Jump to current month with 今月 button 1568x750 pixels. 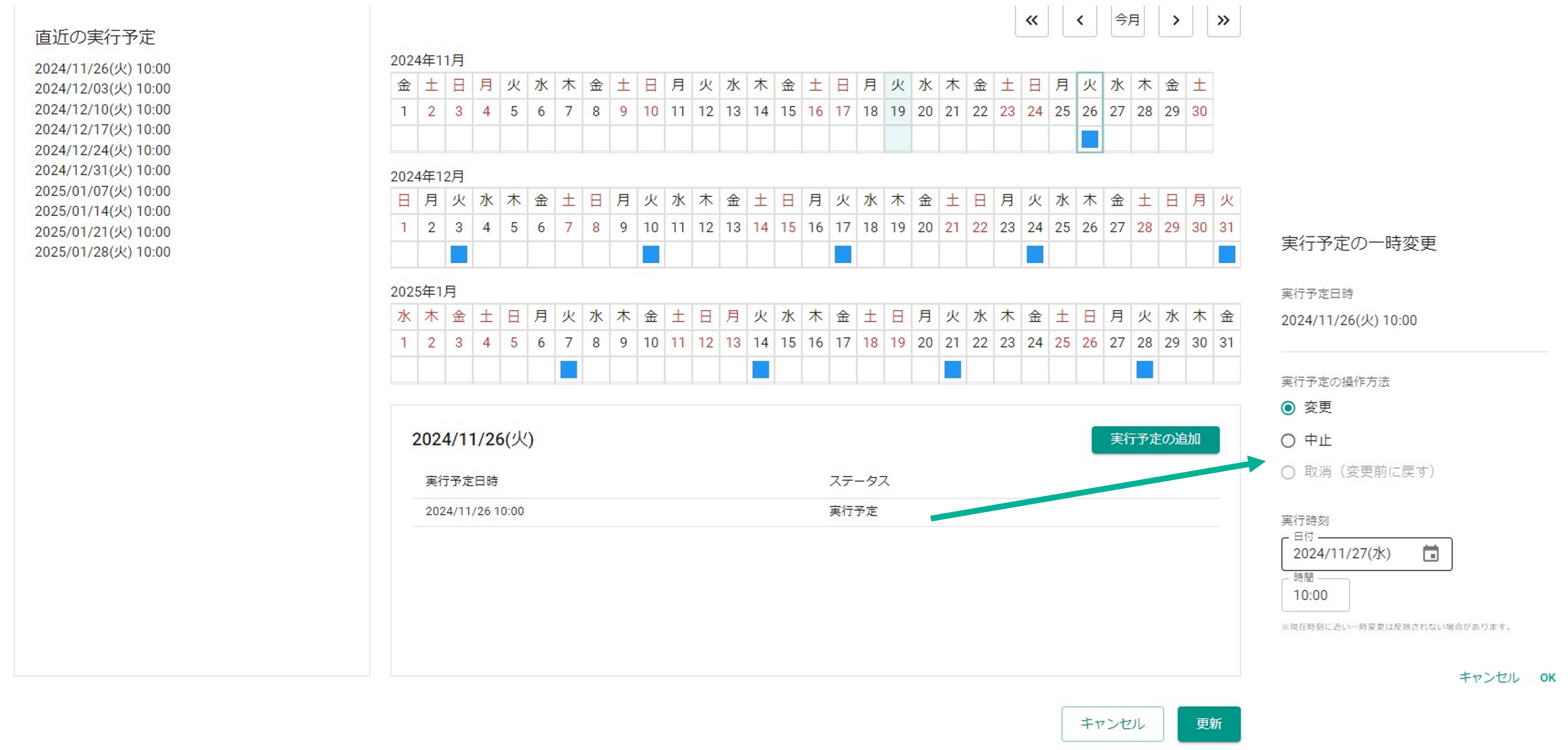1127,20
